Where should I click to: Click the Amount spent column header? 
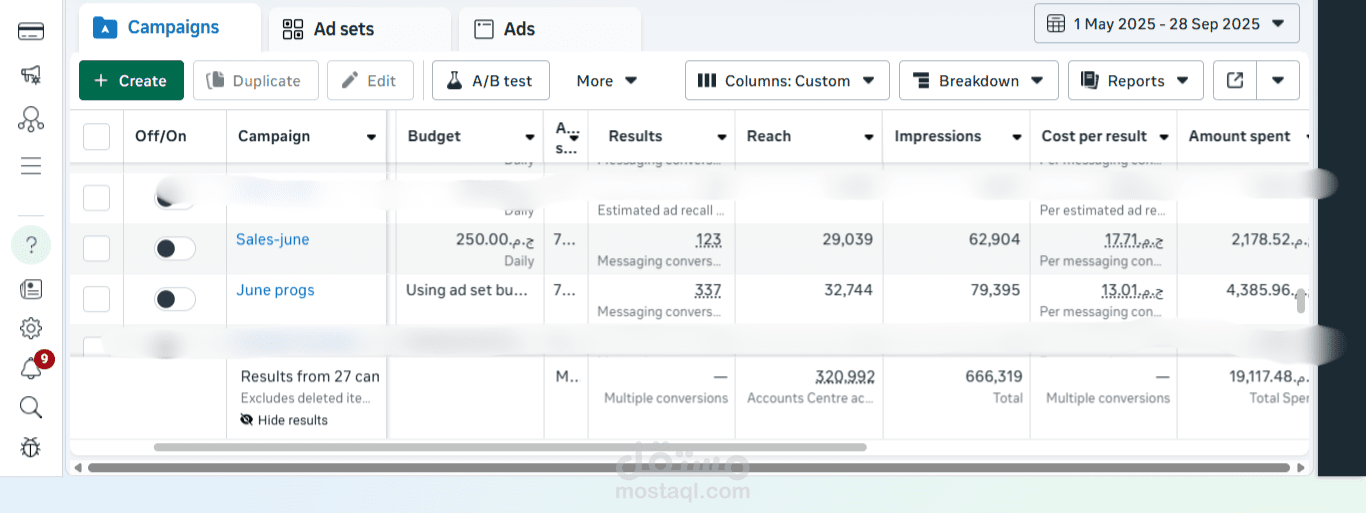(x=1239, y=136)
